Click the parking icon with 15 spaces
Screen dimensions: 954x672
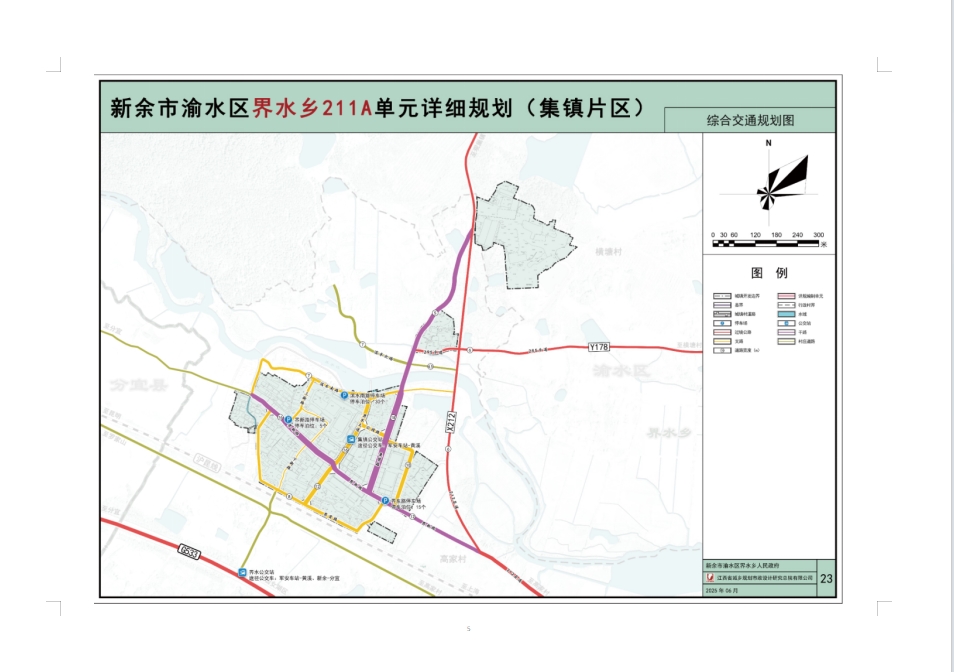coord(385,500)
